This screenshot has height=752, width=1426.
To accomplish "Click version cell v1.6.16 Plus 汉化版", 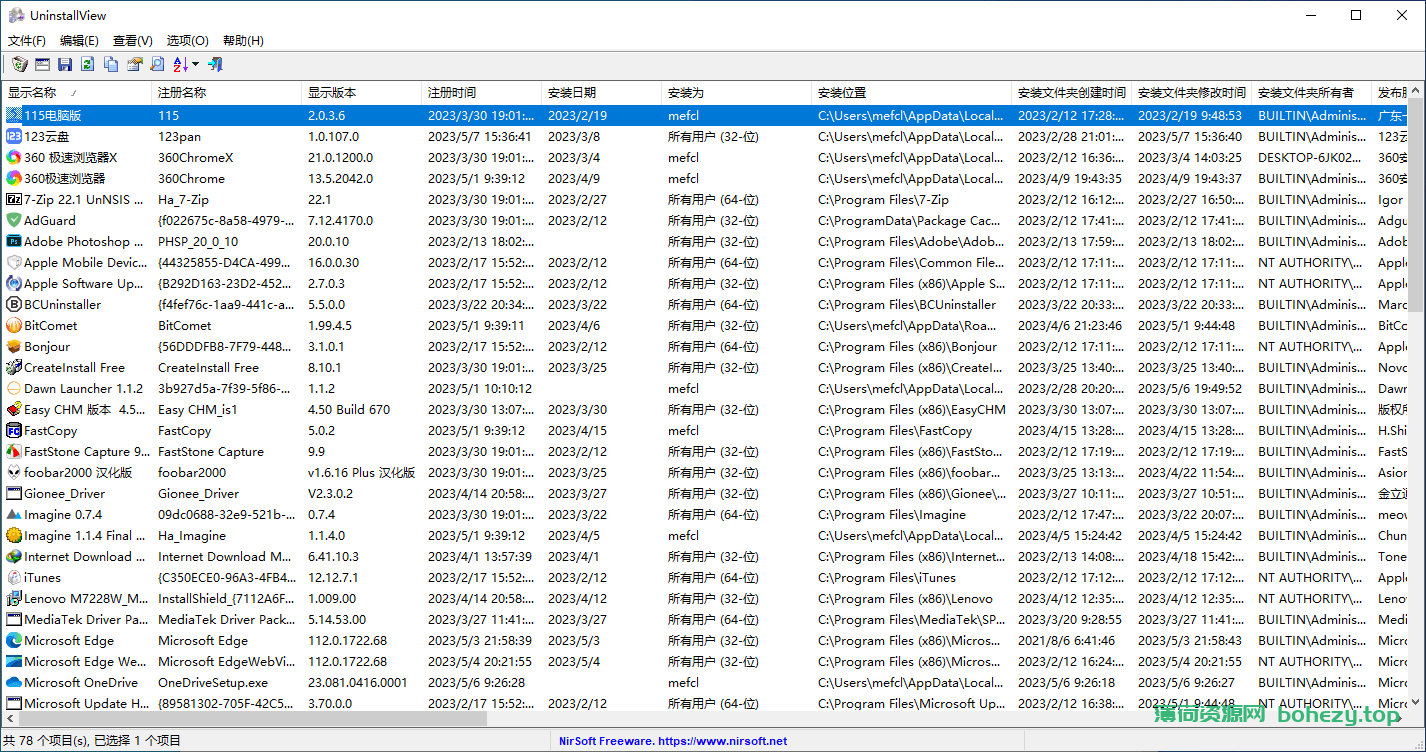I will pyautogui.click(x=362, y=472).
